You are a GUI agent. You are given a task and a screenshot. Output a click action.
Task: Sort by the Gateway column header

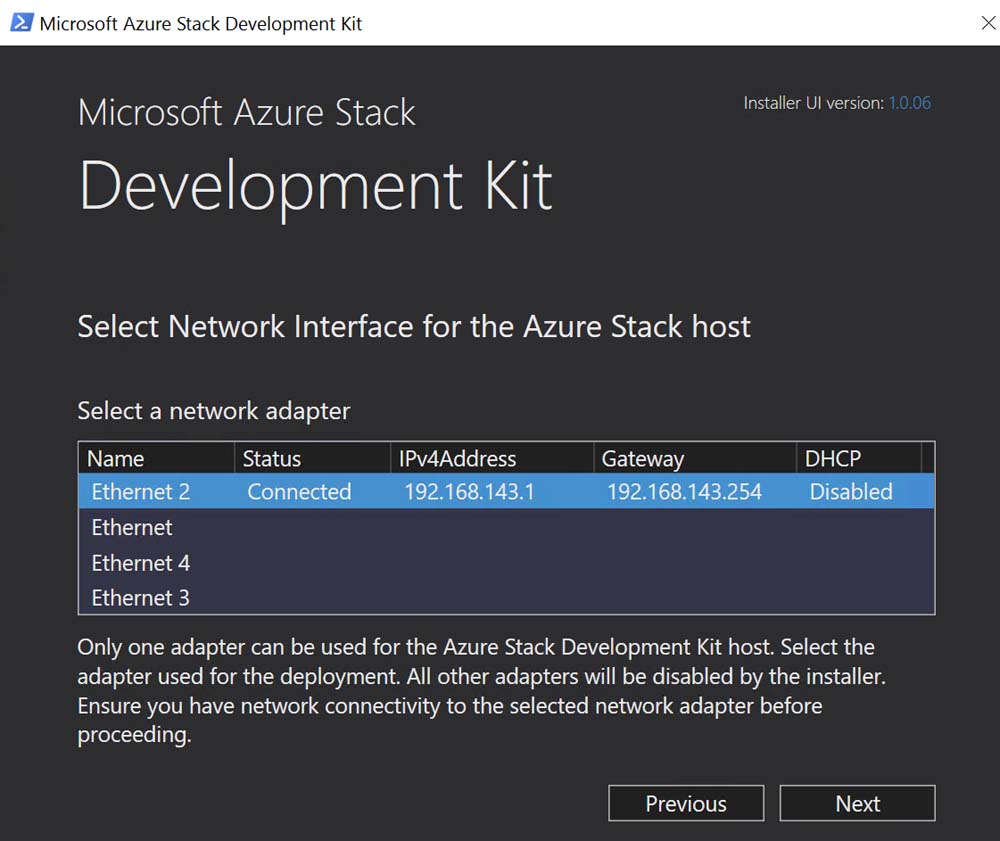643,459
